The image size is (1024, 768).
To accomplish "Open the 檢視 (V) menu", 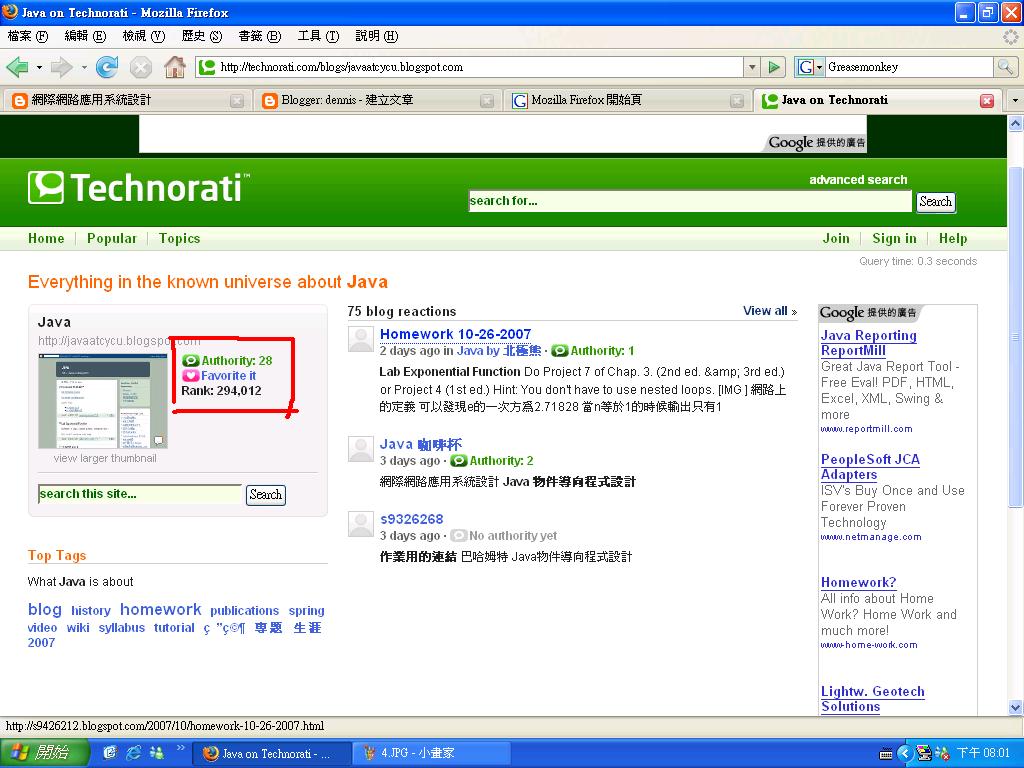I will 144,37.
